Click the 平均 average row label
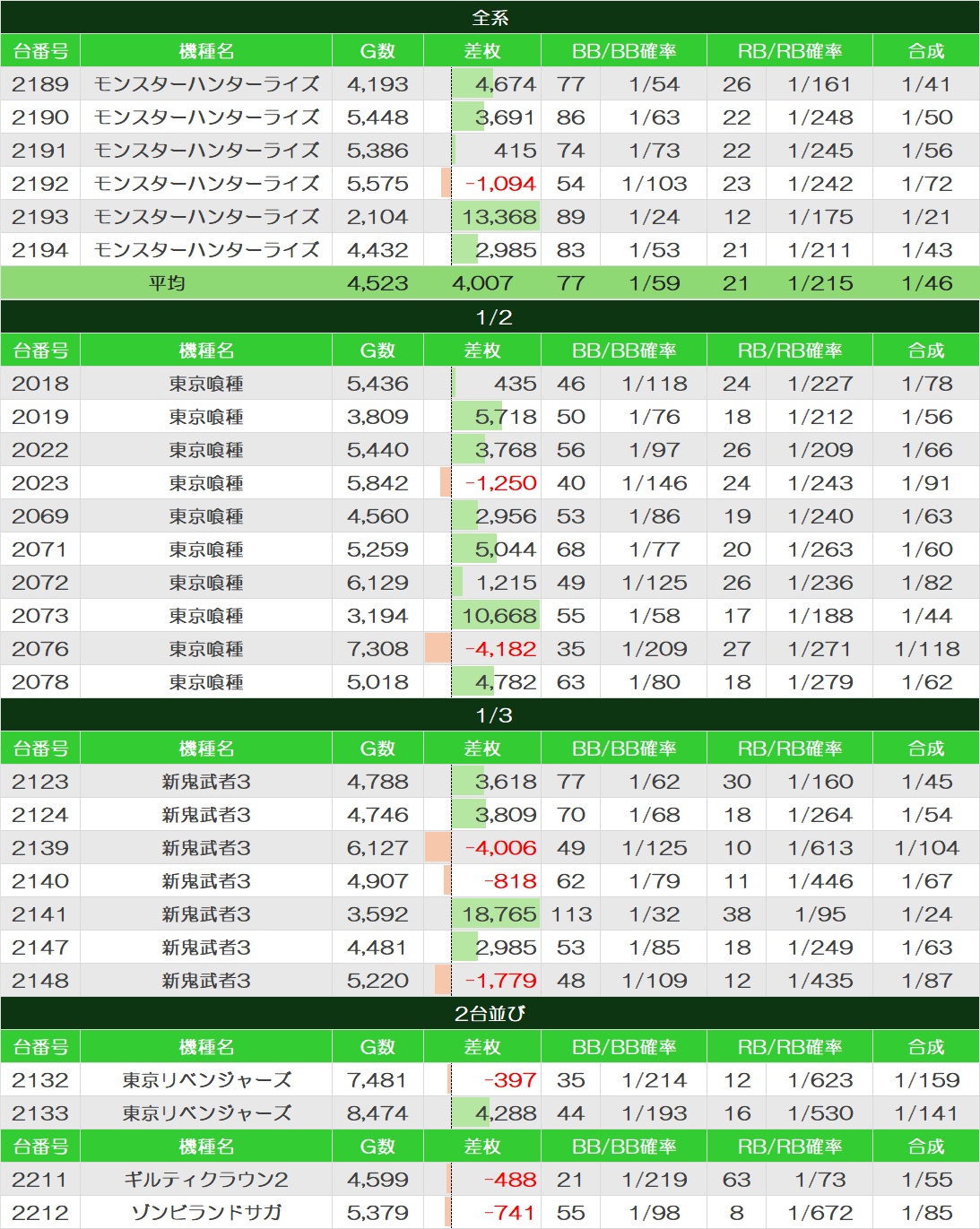Viewport: 980px width, 1229px height. click(167, 283)
